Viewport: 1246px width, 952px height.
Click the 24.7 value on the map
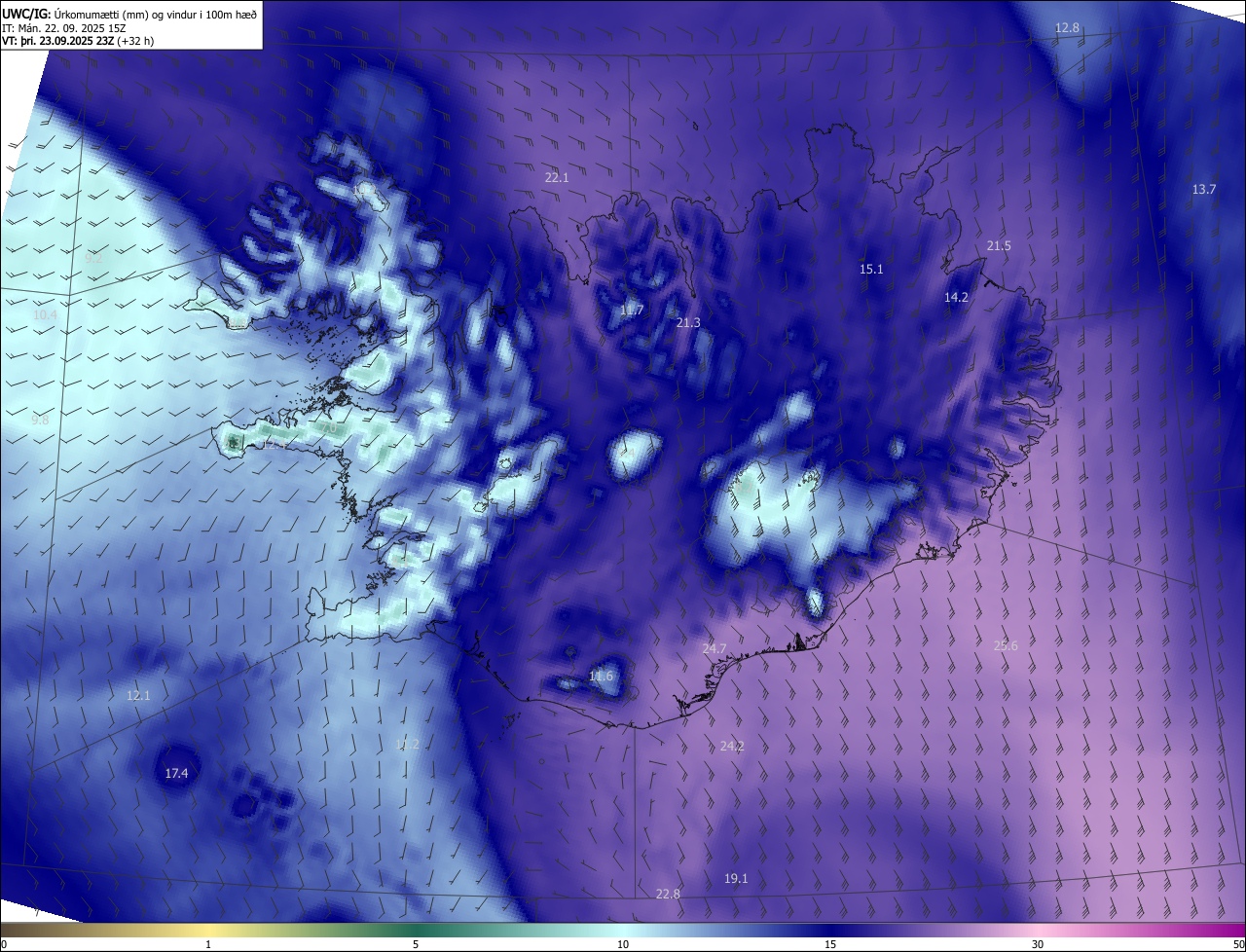pyautogui.click(x=715, y=649)
